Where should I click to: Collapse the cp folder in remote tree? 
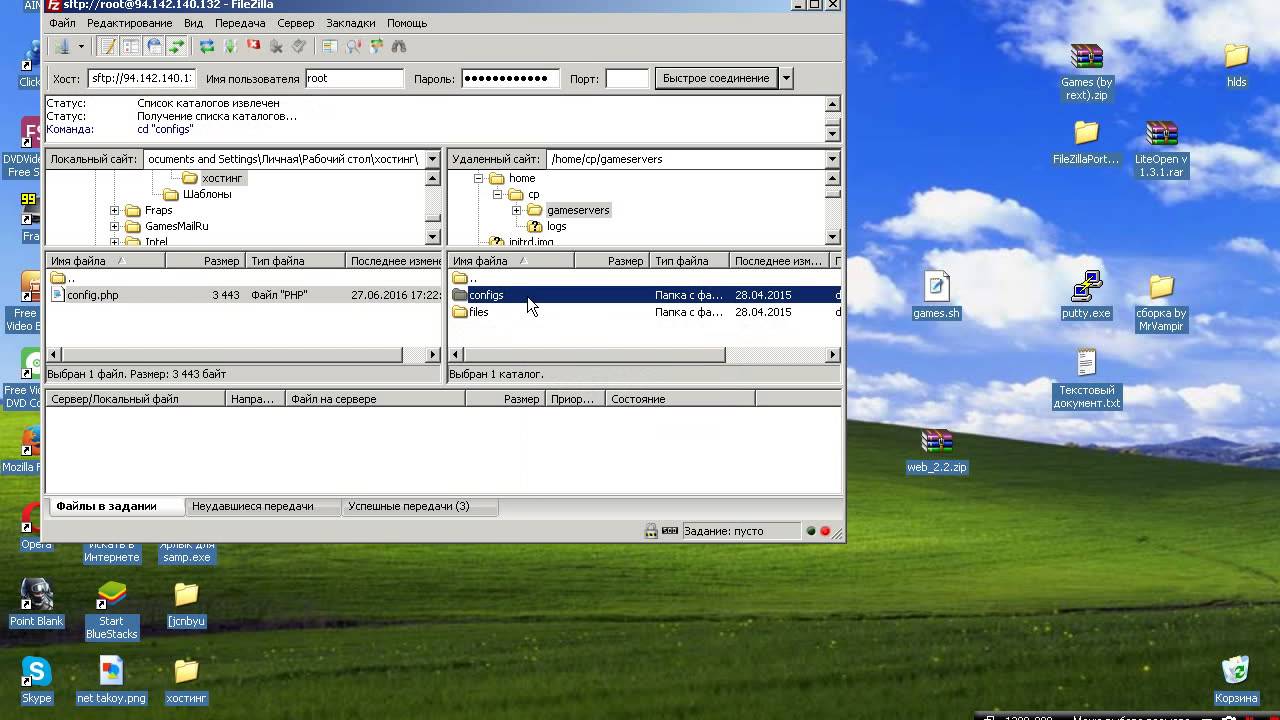coord(497,194)
